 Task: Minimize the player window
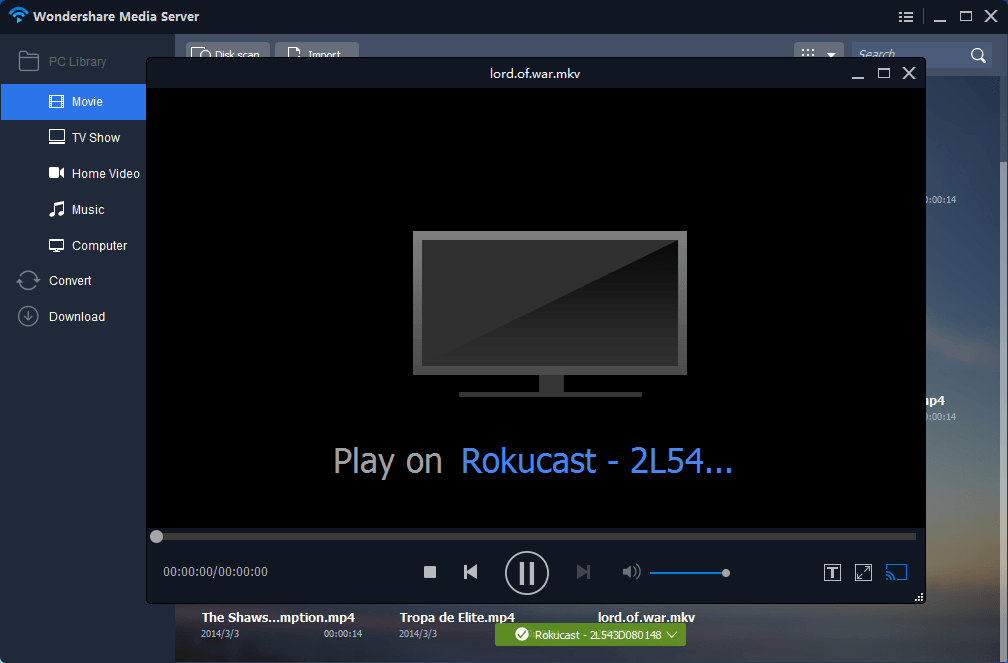coord(858,74)
